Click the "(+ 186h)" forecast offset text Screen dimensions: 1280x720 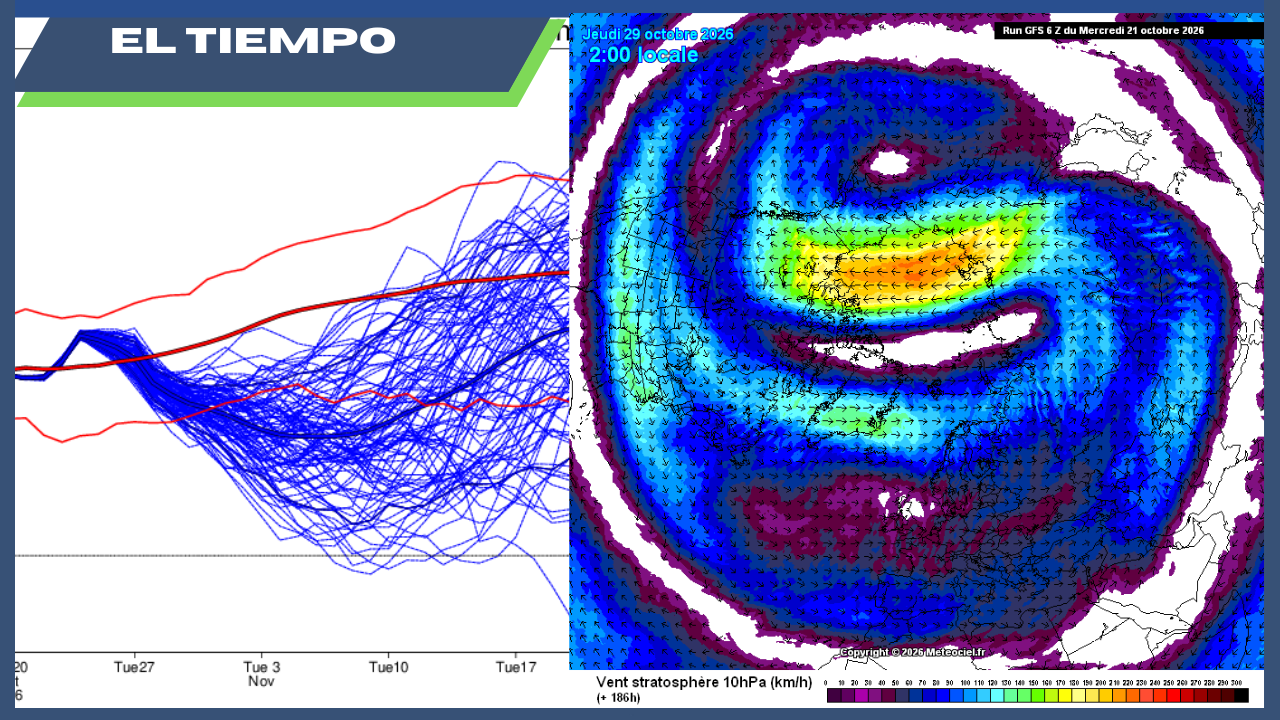(x=618, y=697)
